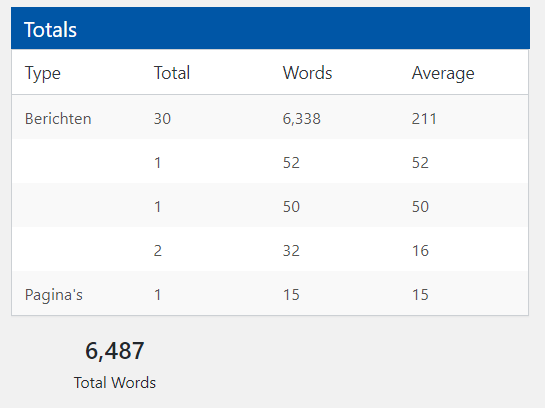Select the Type column header
Image resolution: width=545 pixels, height=408 pixels.
(43, 73)
